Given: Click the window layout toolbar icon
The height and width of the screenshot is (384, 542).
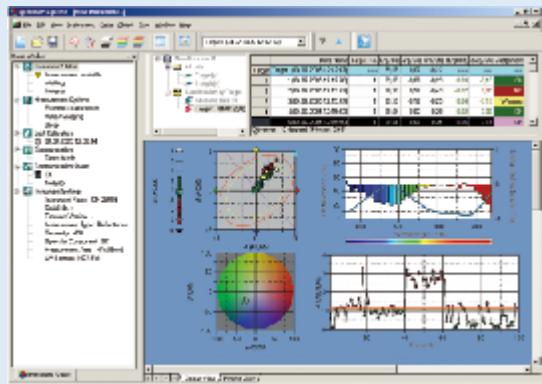Looking at the screenshot, I should pos(160,41).
